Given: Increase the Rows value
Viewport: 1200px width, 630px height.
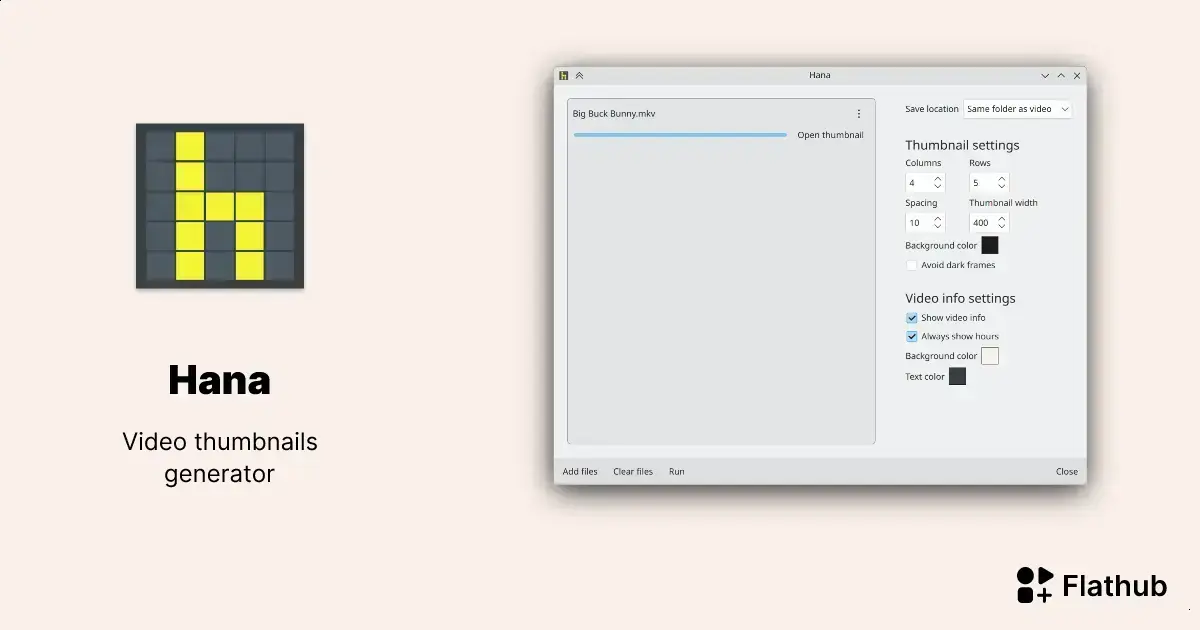Looking at the screenshot, I should pos(1001,179).
